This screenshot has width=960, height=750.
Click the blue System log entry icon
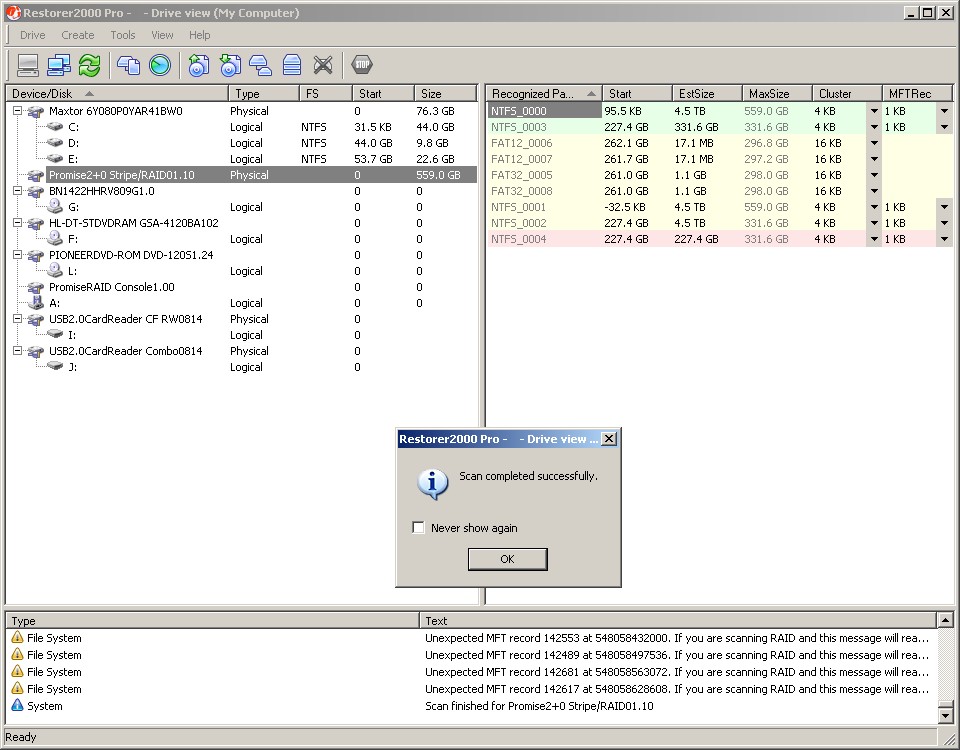[17, 705]
